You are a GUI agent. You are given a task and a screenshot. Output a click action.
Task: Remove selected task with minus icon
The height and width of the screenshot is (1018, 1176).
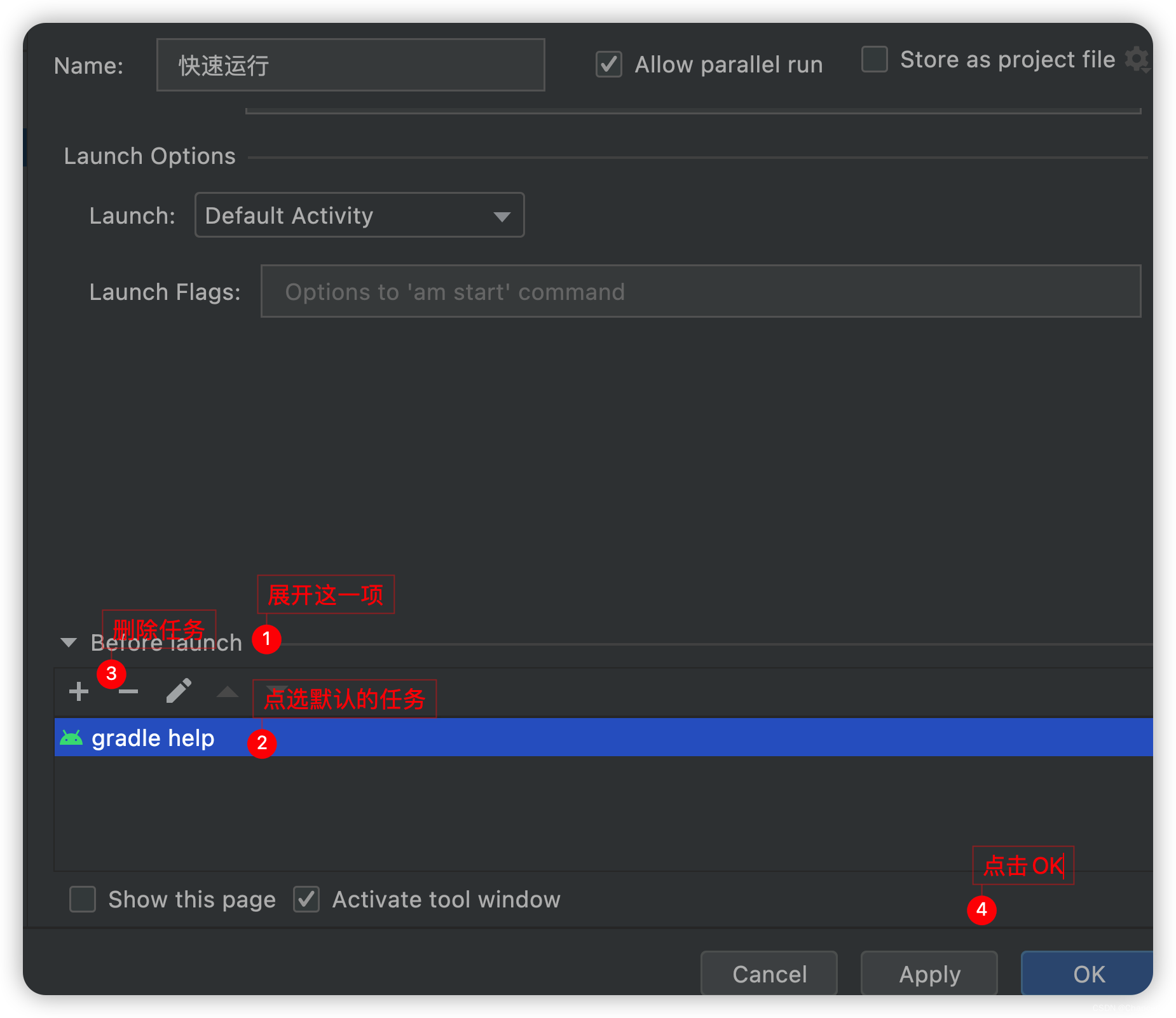[x=128, y=691]
